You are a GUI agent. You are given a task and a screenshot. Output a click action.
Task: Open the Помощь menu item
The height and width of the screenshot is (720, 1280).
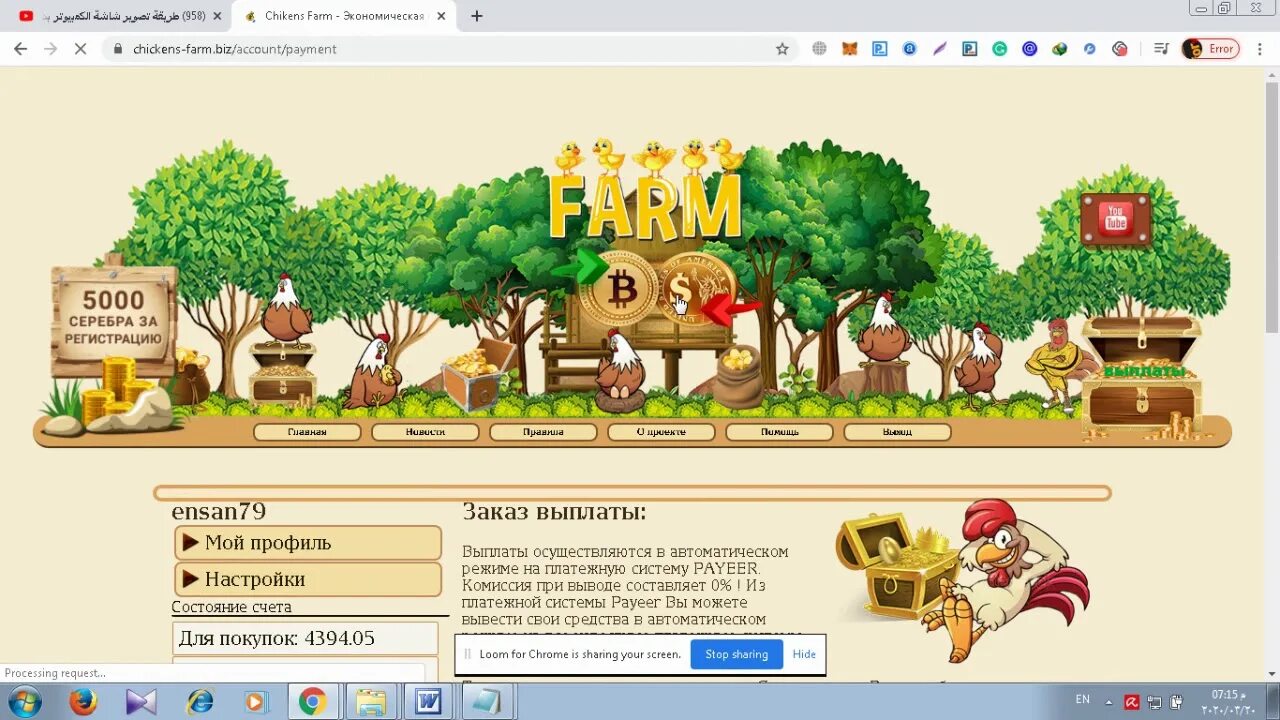pyautogui.click(x=779, y=432)
